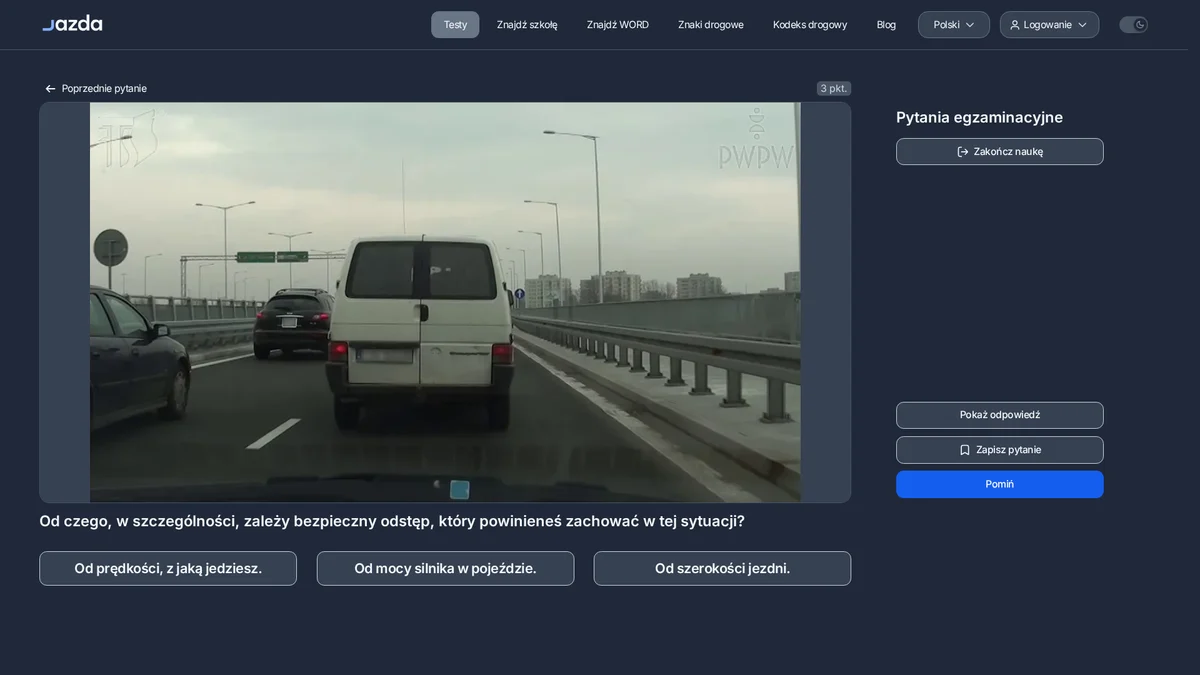Toggle the dark mode switch
The width and height of the screenshot is (1200, 675).
click(x=1133, y=25)
